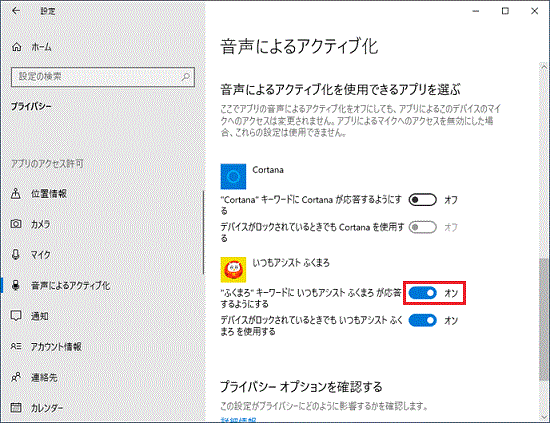This screenshot has height=423, width=550.
Task: Select the 連絡先 contacts icon
Action: pyautogui.click(x=16, y=377)
